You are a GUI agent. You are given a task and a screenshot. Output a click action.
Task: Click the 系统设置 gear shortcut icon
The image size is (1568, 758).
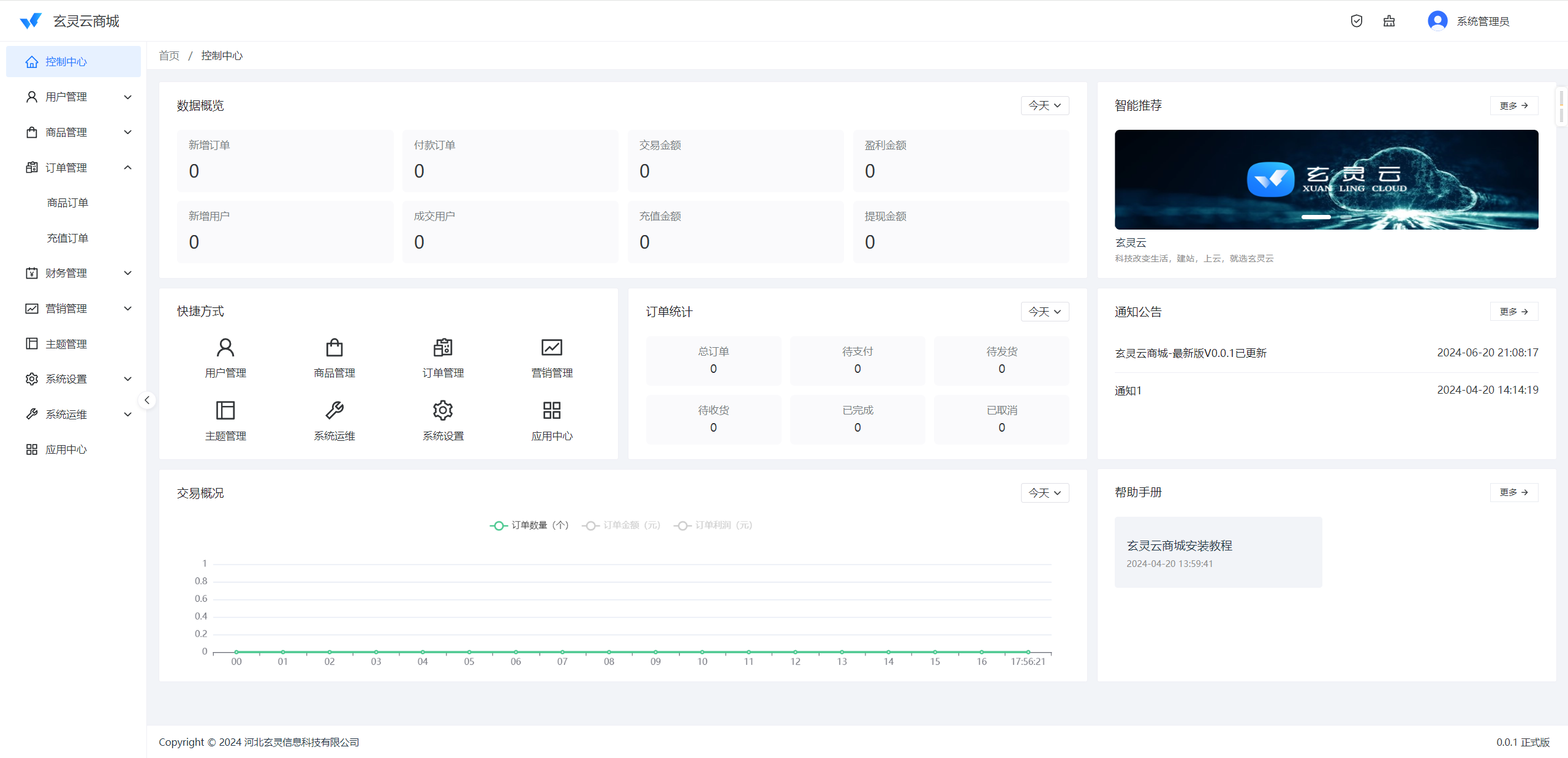point(443,410)
